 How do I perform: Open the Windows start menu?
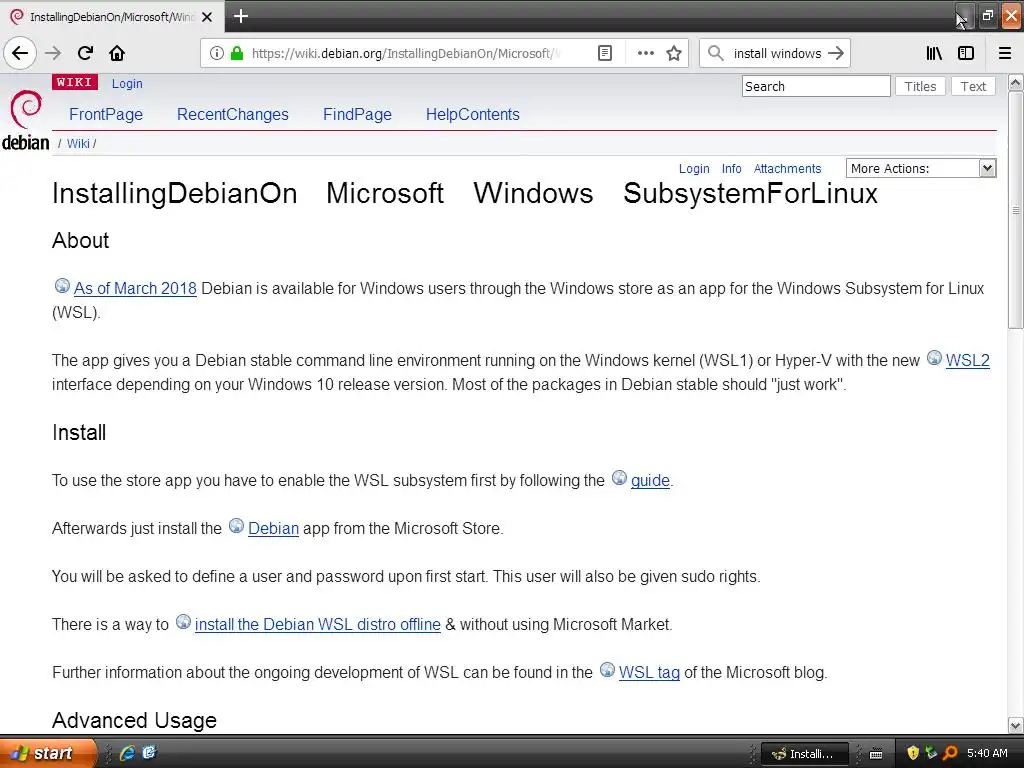(x=47, y=753)
